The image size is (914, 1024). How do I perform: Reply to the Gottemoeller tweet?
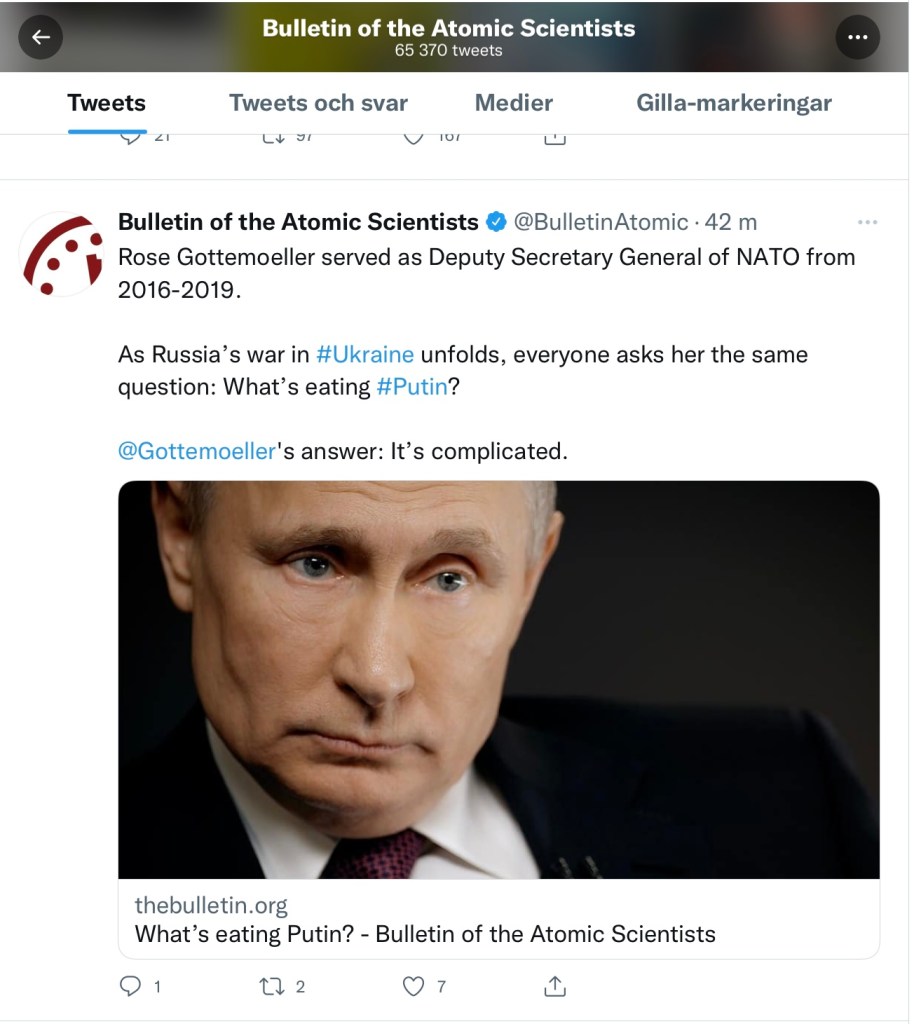pos(131,987)
